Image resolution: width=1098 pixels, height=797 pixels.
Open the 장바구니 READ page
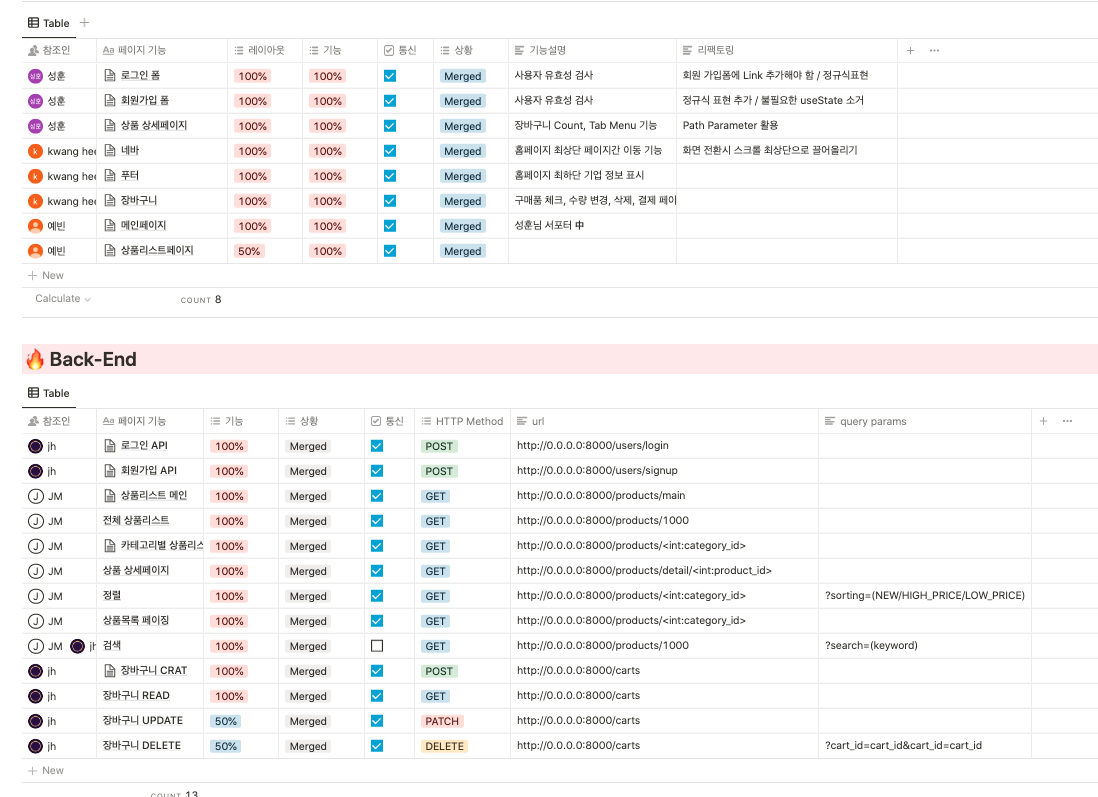pos(136,695)
